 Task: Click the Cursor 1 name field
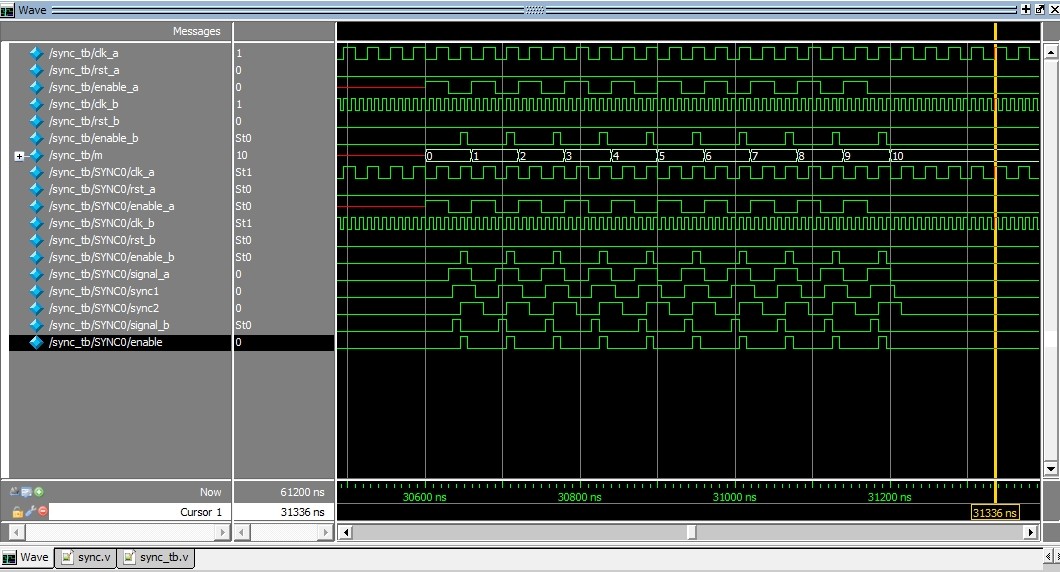(x=140, y=512)
